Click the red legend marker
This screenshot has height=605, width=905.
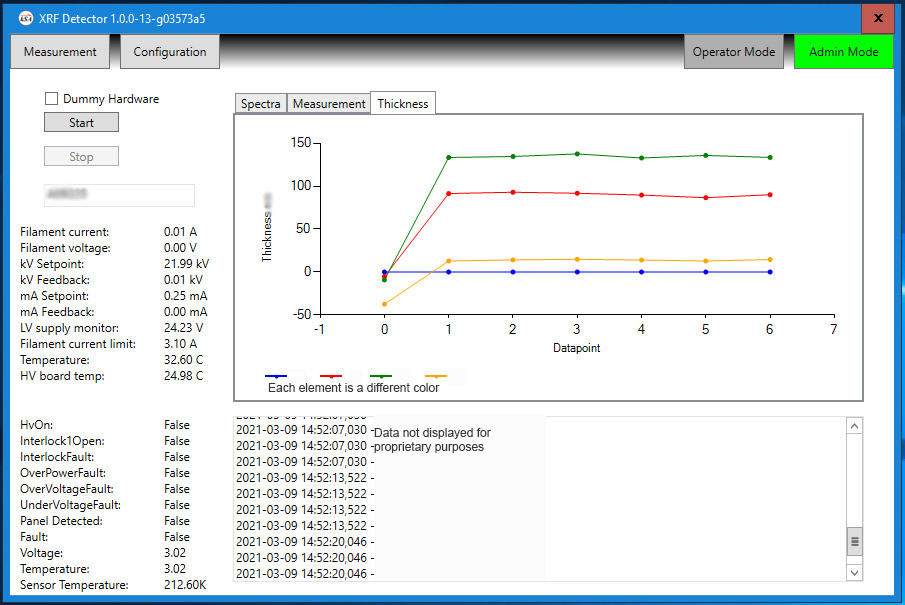click(331, 376)
